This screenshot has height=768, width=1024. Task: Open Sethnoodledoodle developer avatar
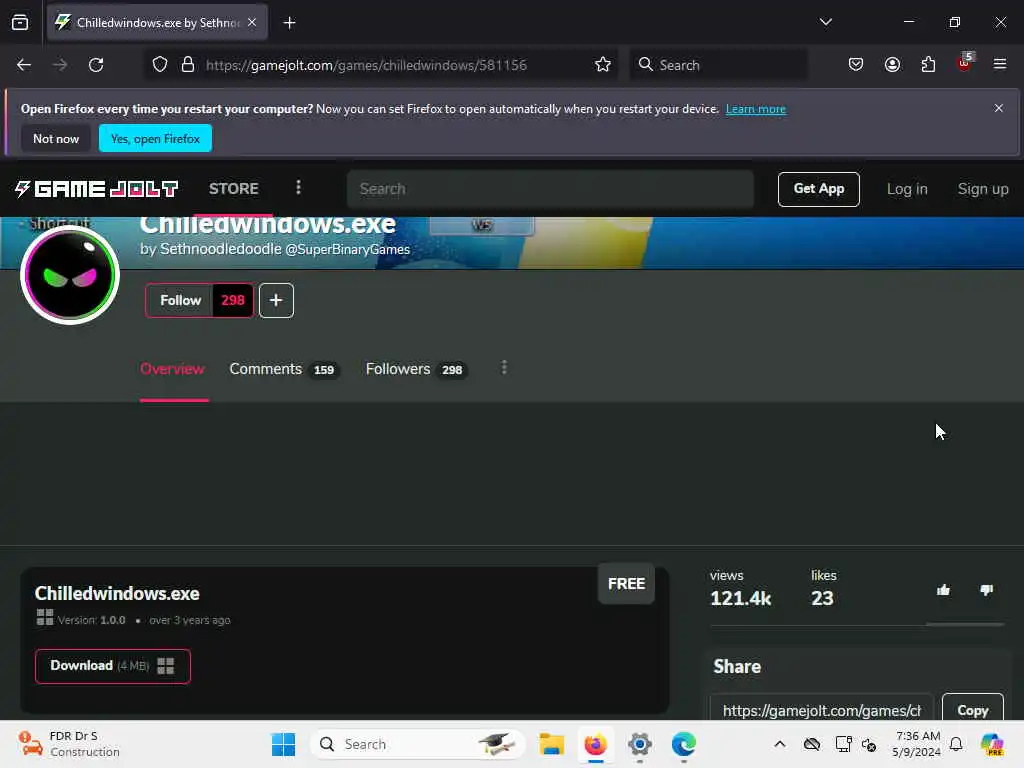tap(70, 275)
